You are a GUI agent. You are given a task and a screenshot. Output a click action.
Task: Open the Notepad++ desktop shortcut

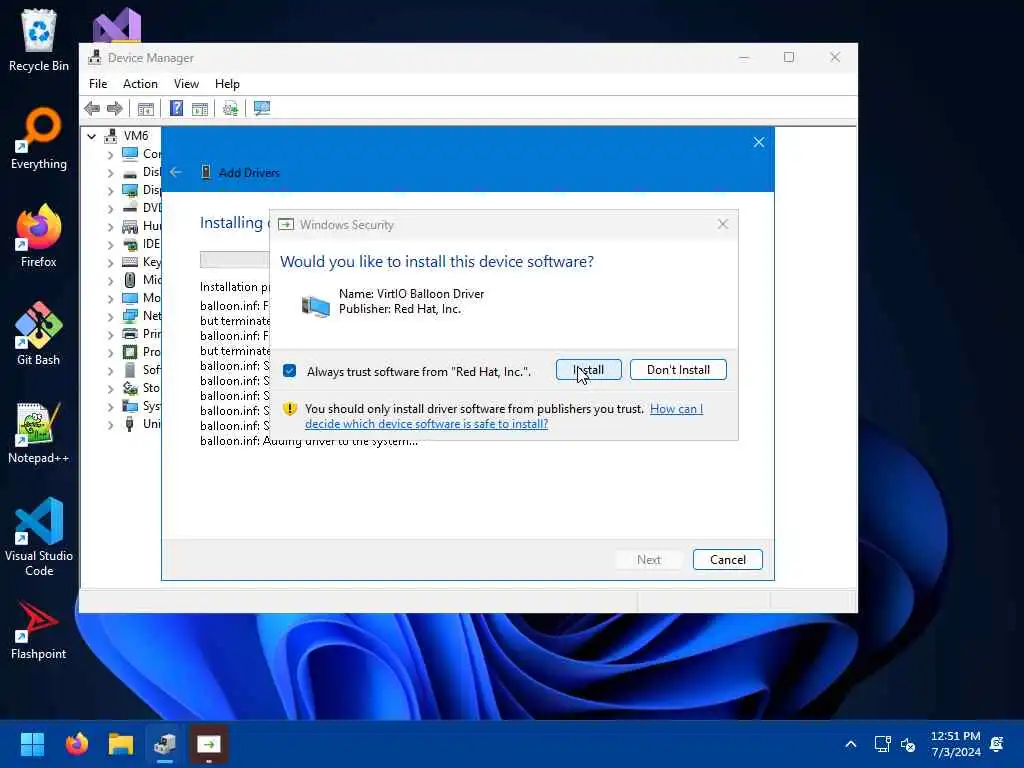pos(39,432)
